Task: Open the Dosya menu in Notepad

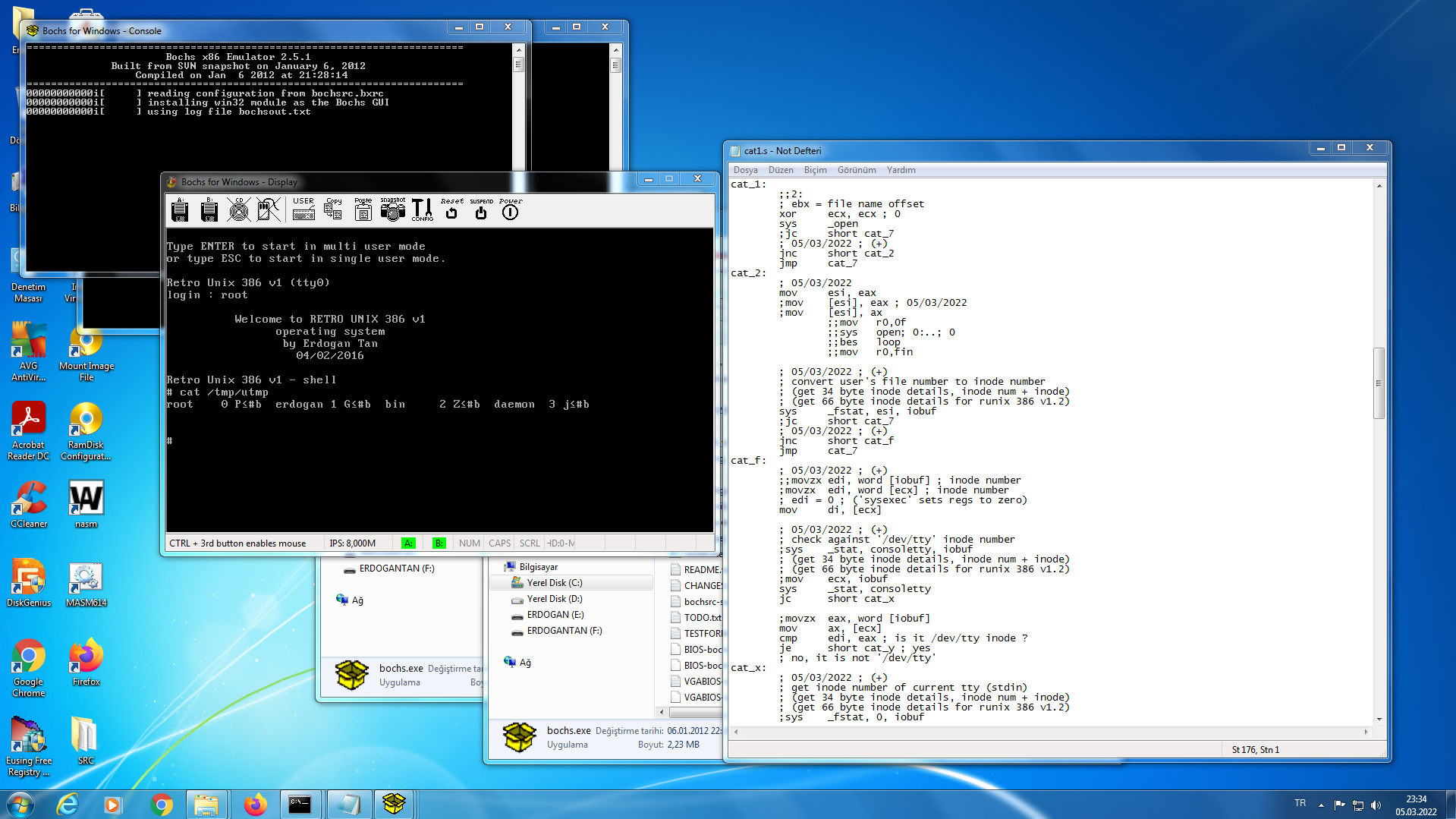Action: tap(745, 170)
